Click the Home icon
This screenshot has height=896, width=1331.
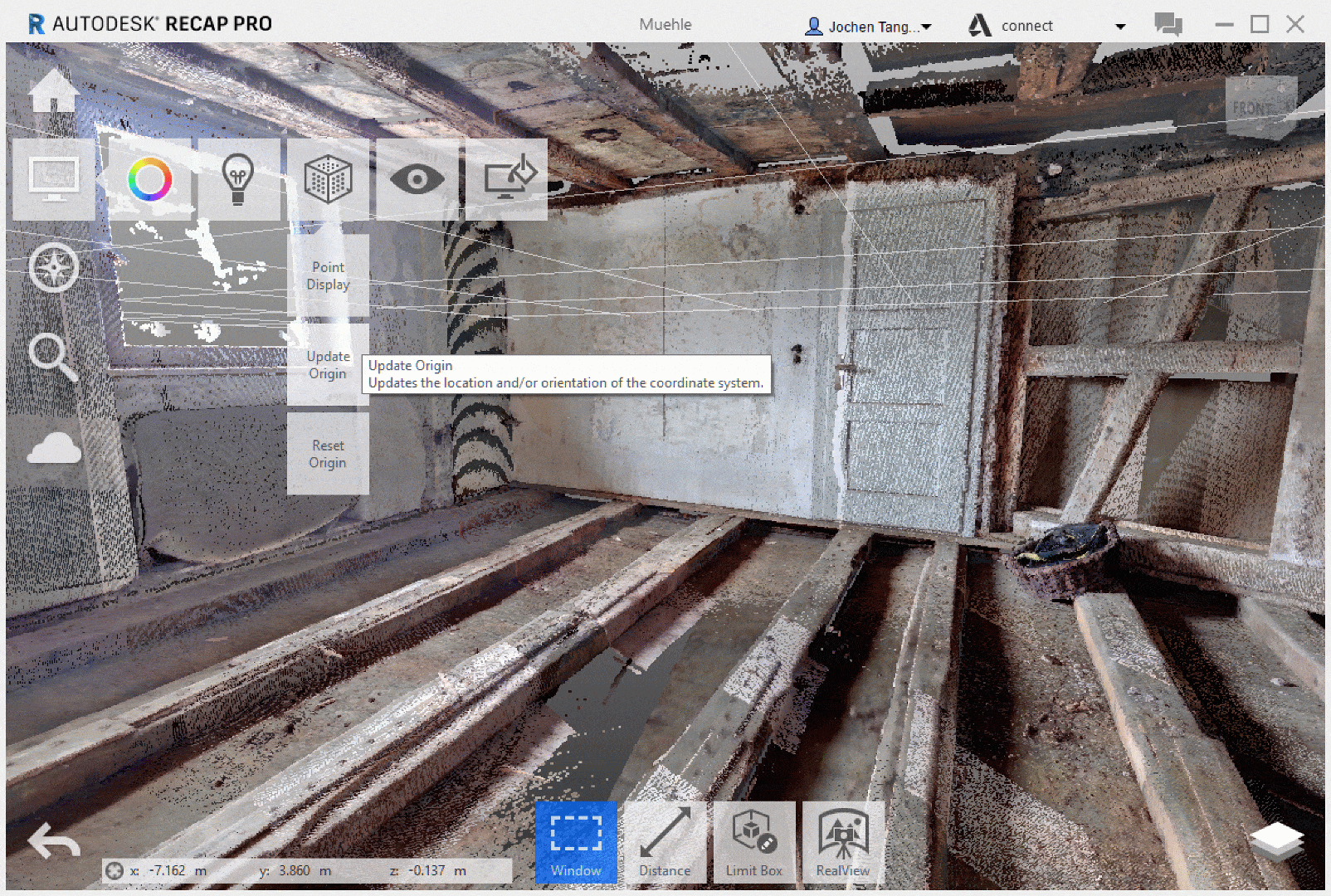click(x=54, y=90)
